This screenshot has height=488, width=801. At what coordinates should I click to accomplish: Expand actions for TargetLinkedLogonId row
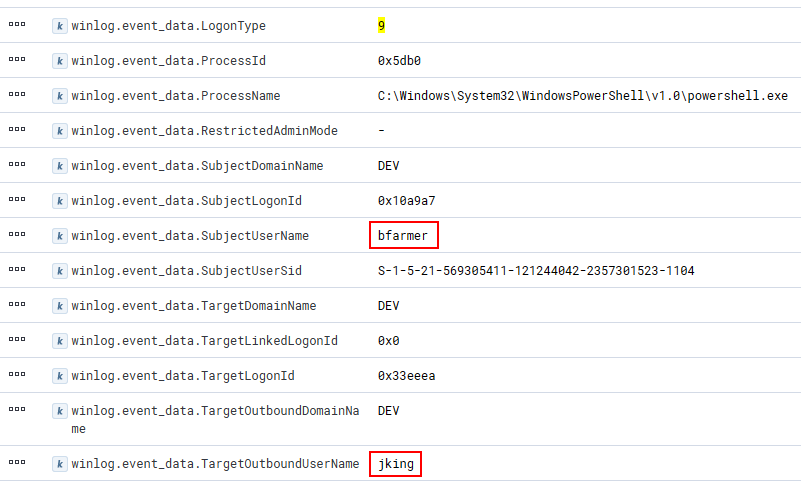(16, 340)
